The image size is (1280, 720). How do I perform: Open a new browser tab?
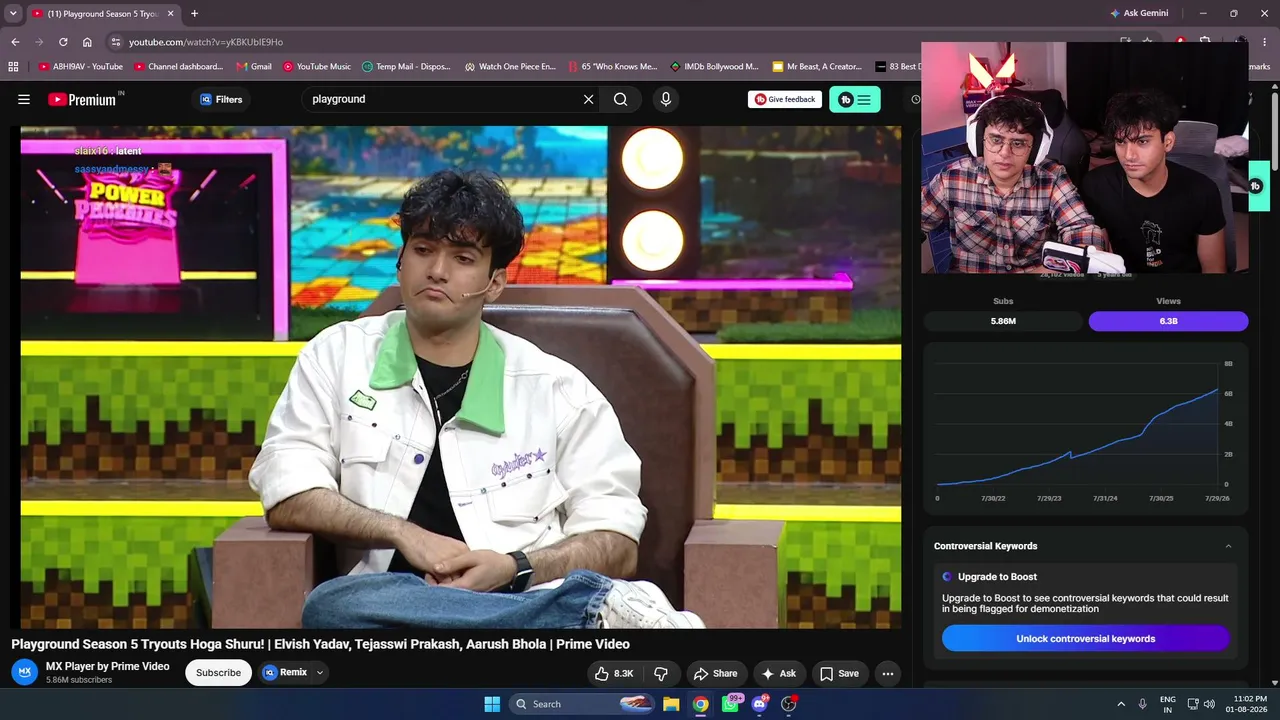click(x=194, y=14)
